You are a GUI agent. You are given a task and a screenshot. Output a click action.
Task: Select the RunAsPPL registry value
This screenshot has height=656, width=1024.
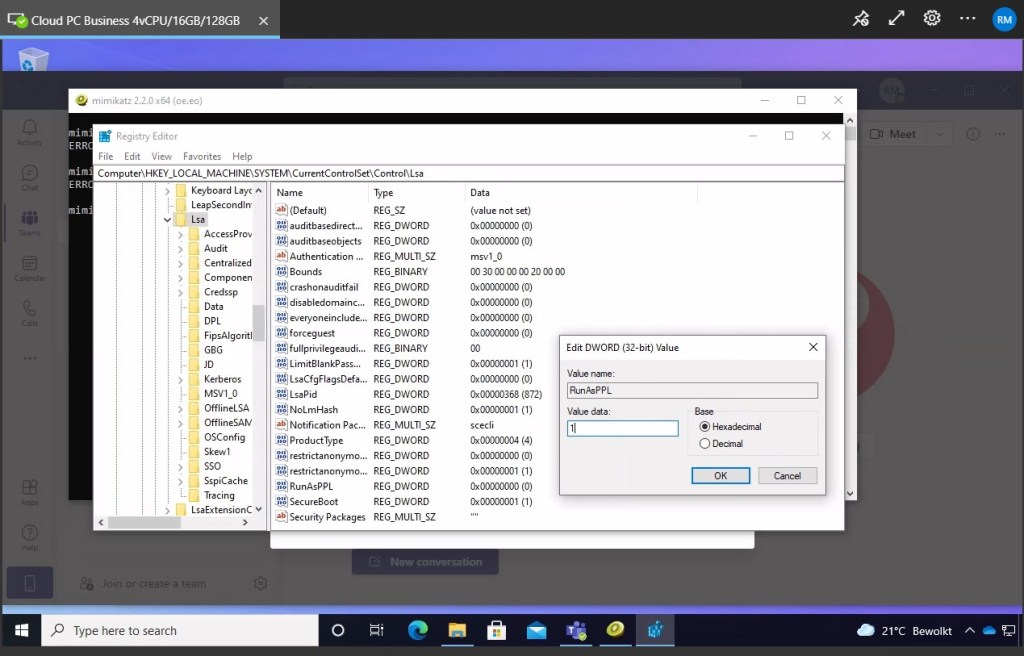311,486
